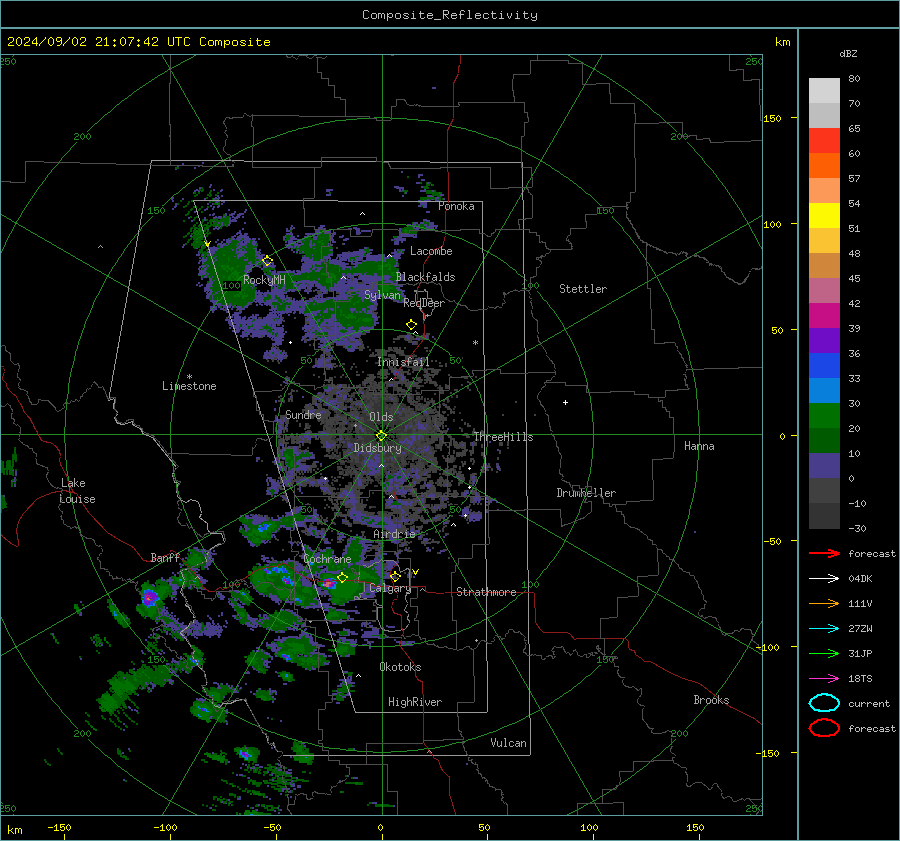Select the Okotoks label

(x=400, y=667)
